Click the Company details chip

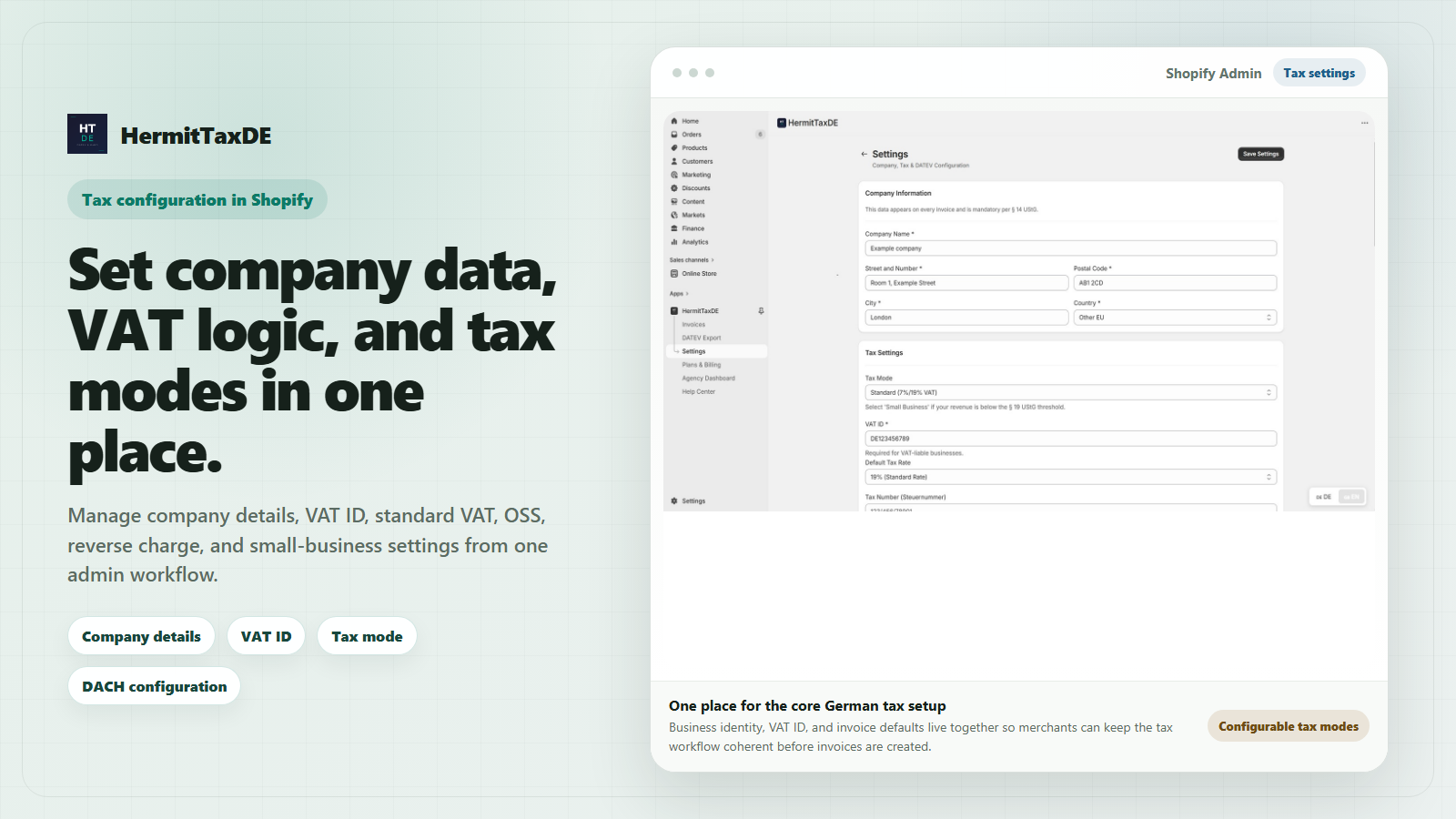pos(141,636)
